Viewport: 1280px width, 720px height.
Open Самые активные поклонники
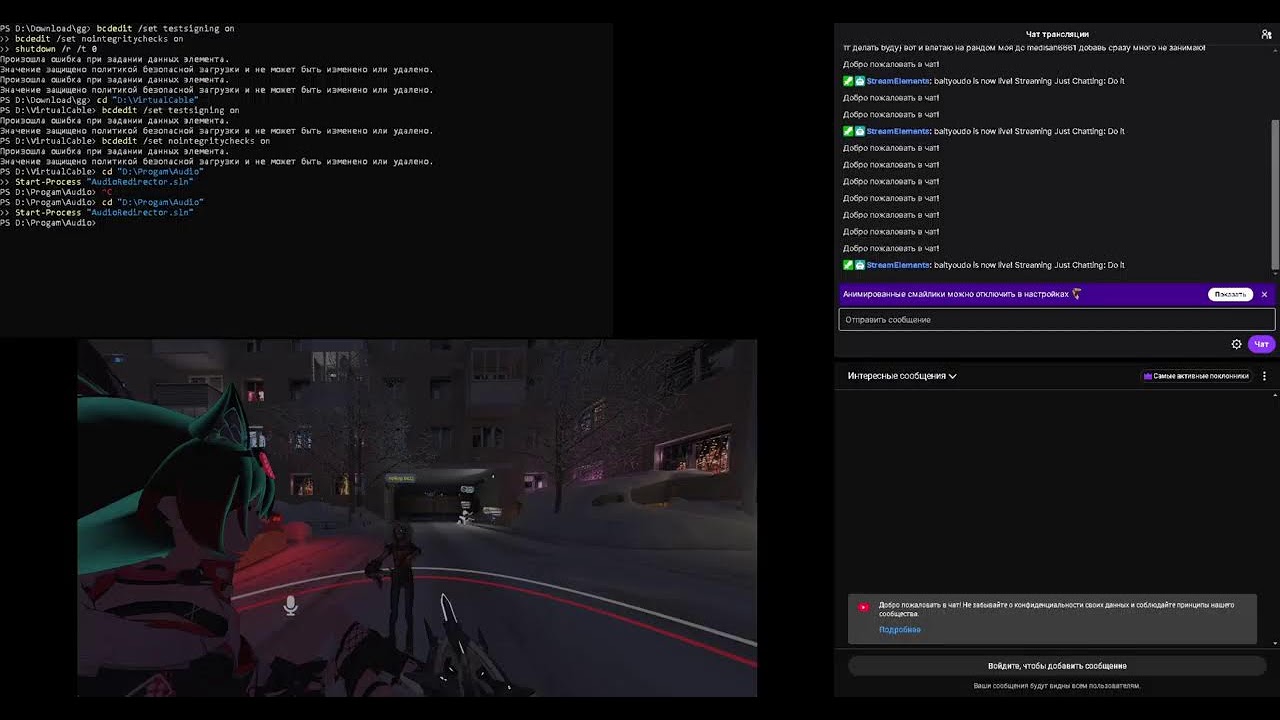[x=1196, y=376]
